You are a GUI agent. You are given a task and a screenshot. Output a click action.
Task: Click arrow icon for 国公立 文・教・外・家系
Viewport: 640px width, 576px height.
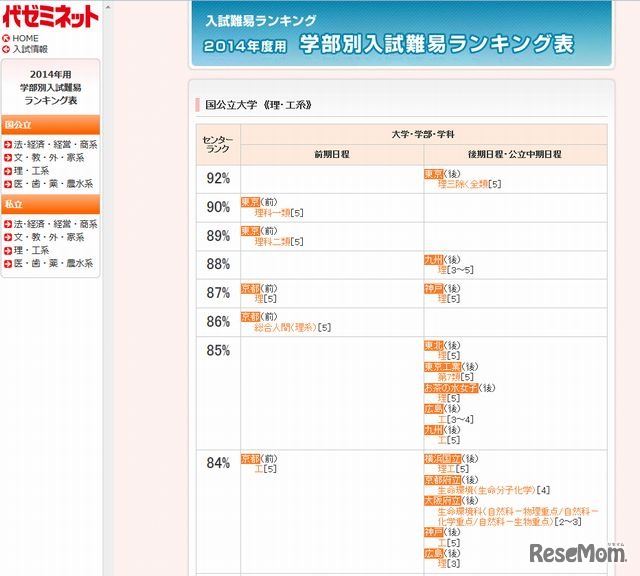(x=8, y=158)
